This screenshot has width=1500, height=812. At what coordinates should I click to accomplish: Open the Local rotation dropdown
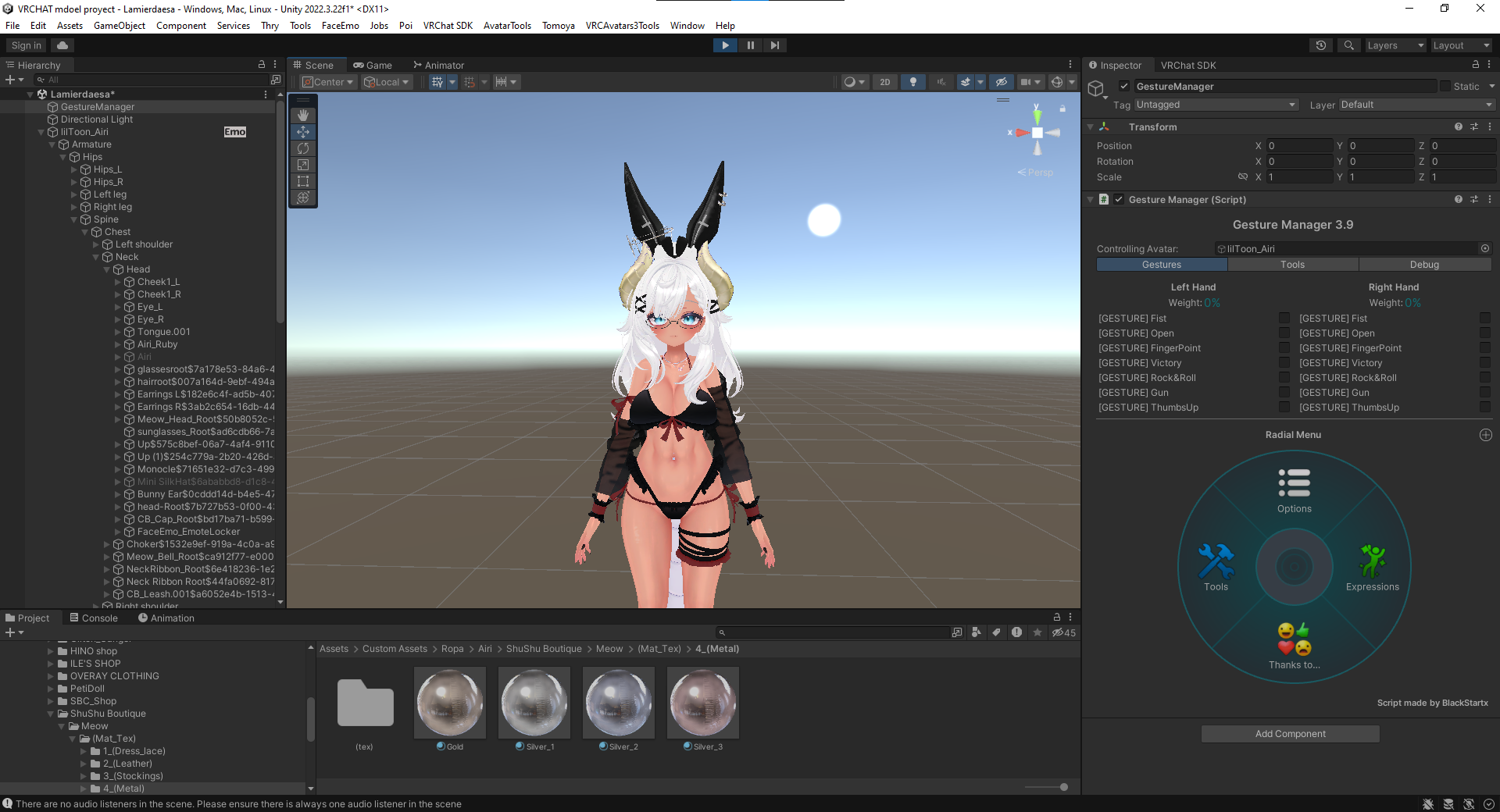(x=387, y=82)
